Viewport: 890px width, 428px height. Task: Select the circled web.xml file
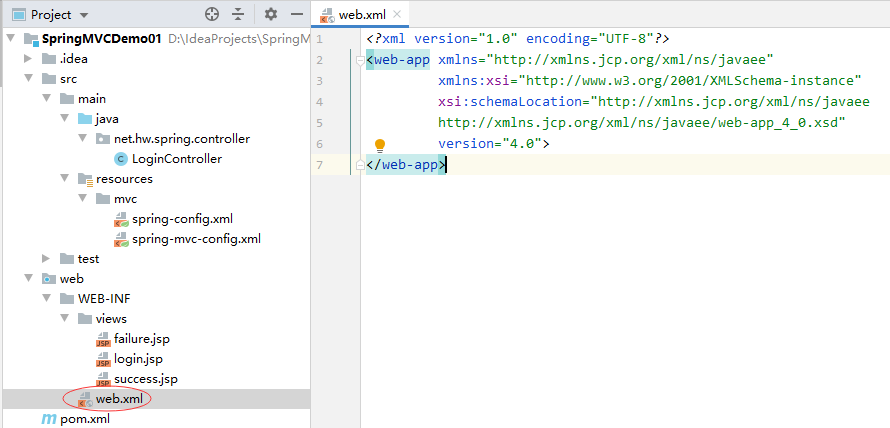tap(120, 399)
